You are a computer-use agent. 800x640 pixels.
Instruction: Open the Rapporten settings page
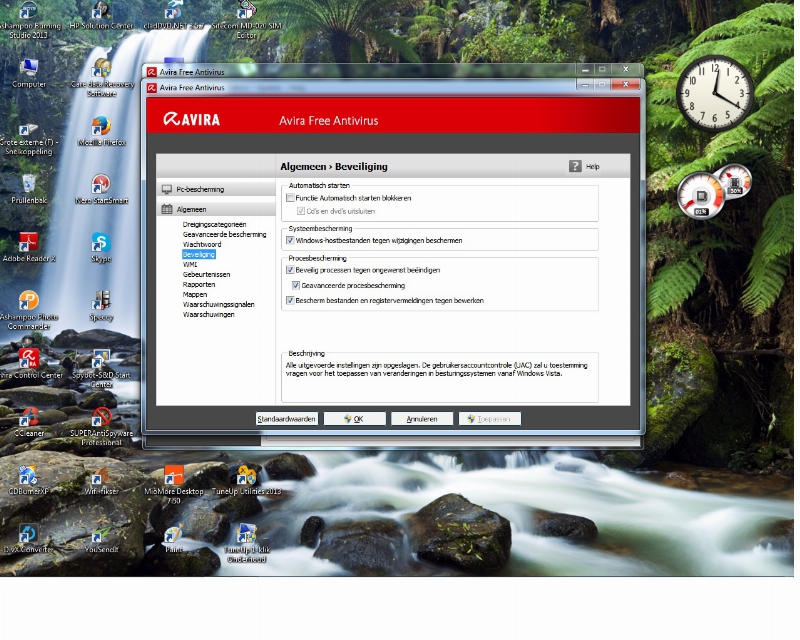pos(199,285)
